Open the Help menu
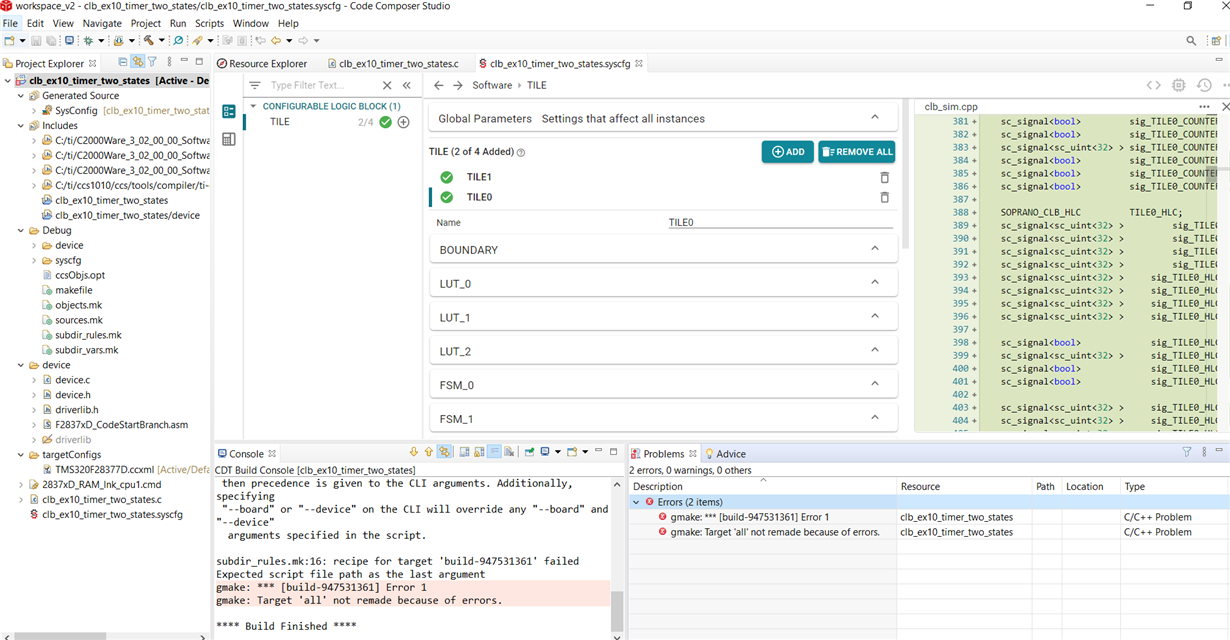Image resolution: width=1230 pixels, height=640 pixels. (288, 23)
